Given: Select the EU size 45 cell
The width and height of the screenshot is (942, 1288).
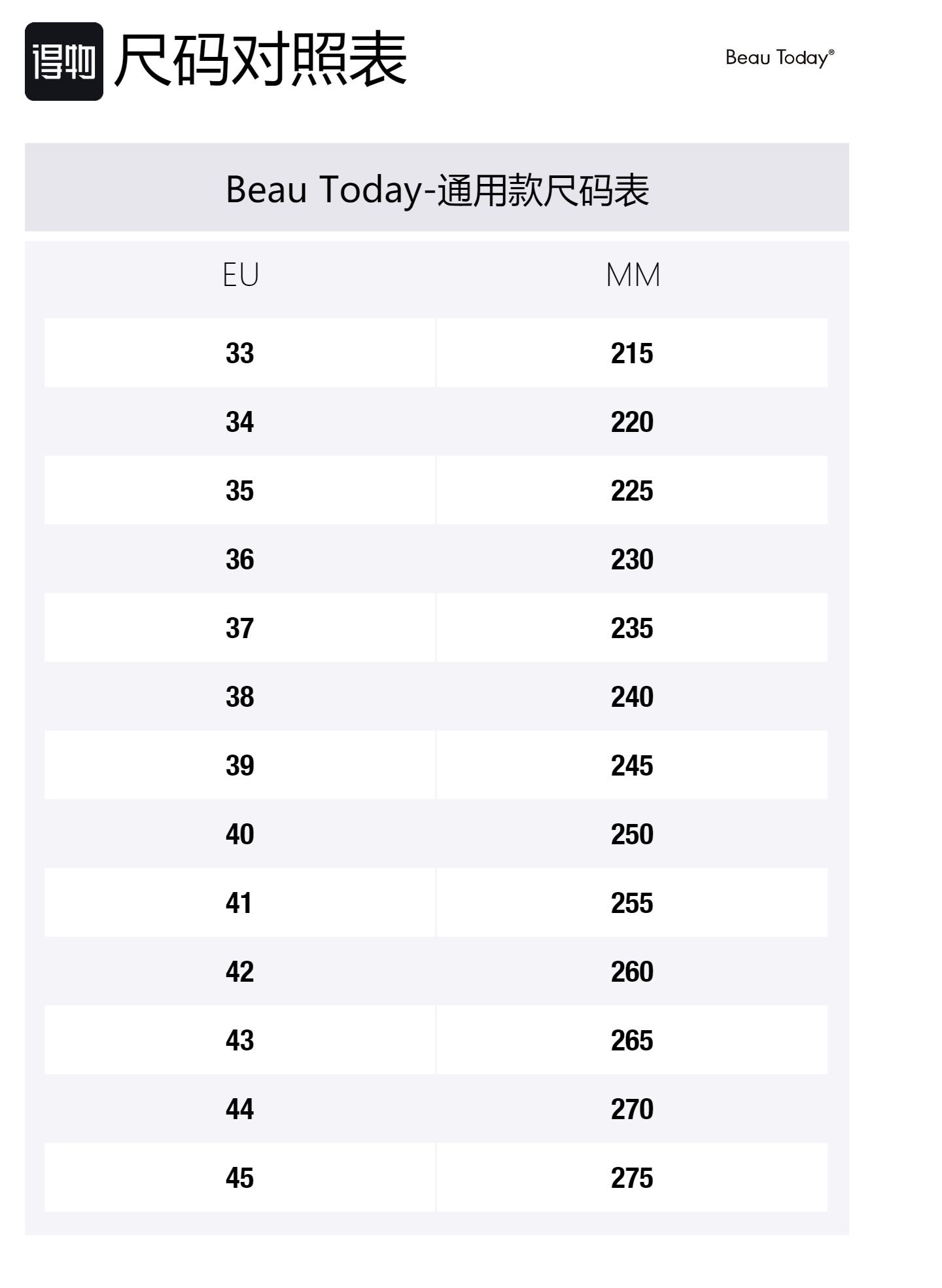Looking at the screenshot, I should pyautogui.click(x=239, y=1178).
